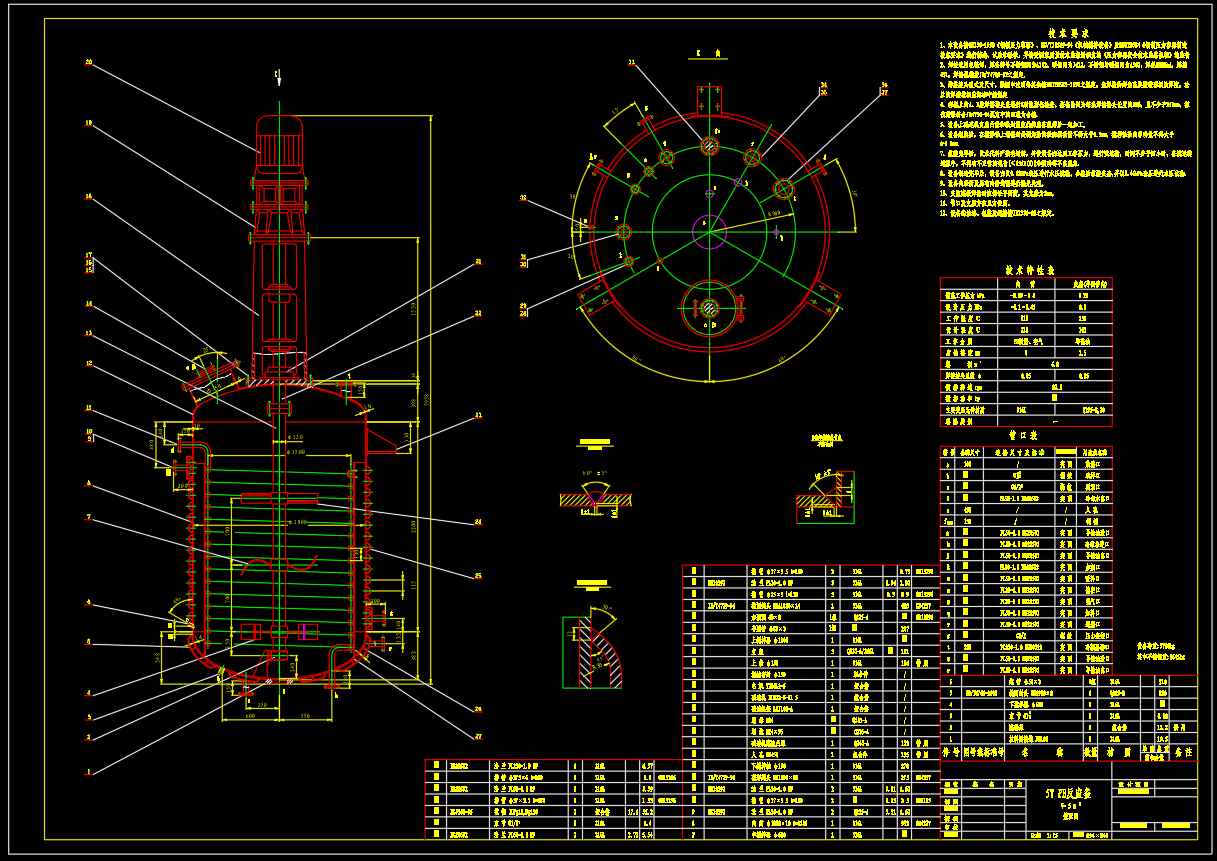
Task: Select callout number 32 left of the plan view
Action: 523,198
